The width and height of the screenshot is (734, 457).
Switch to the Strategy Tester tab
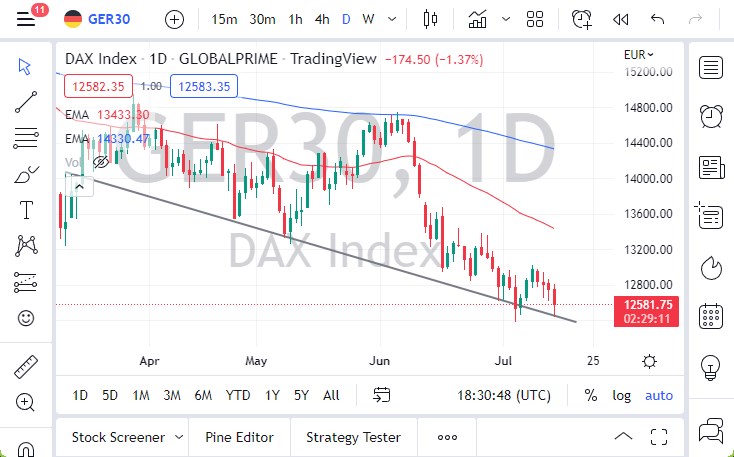[x=353, y=437]
